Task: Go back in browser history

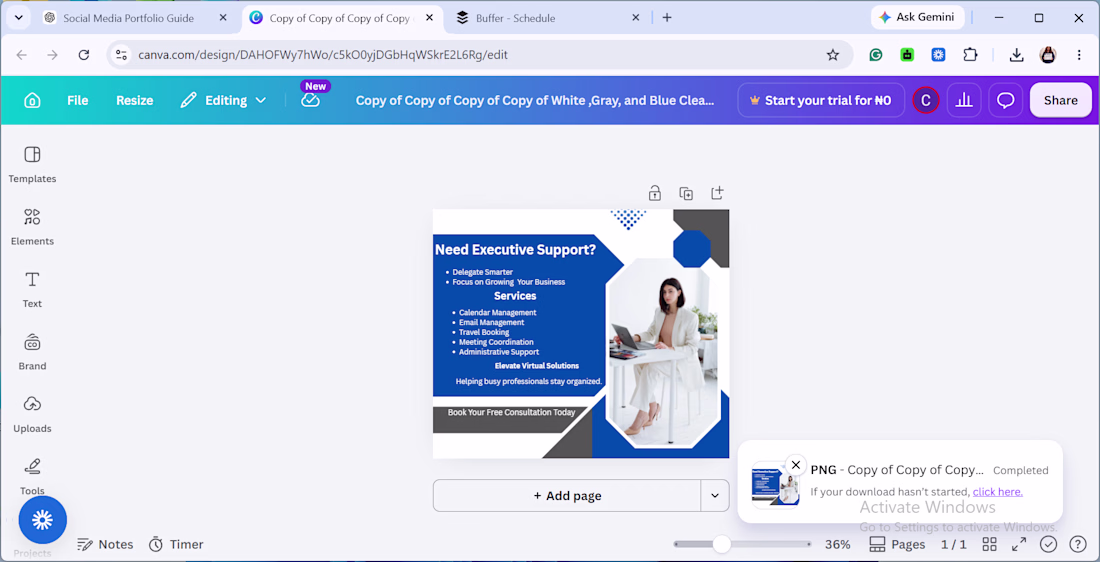Action: point(21,55)
